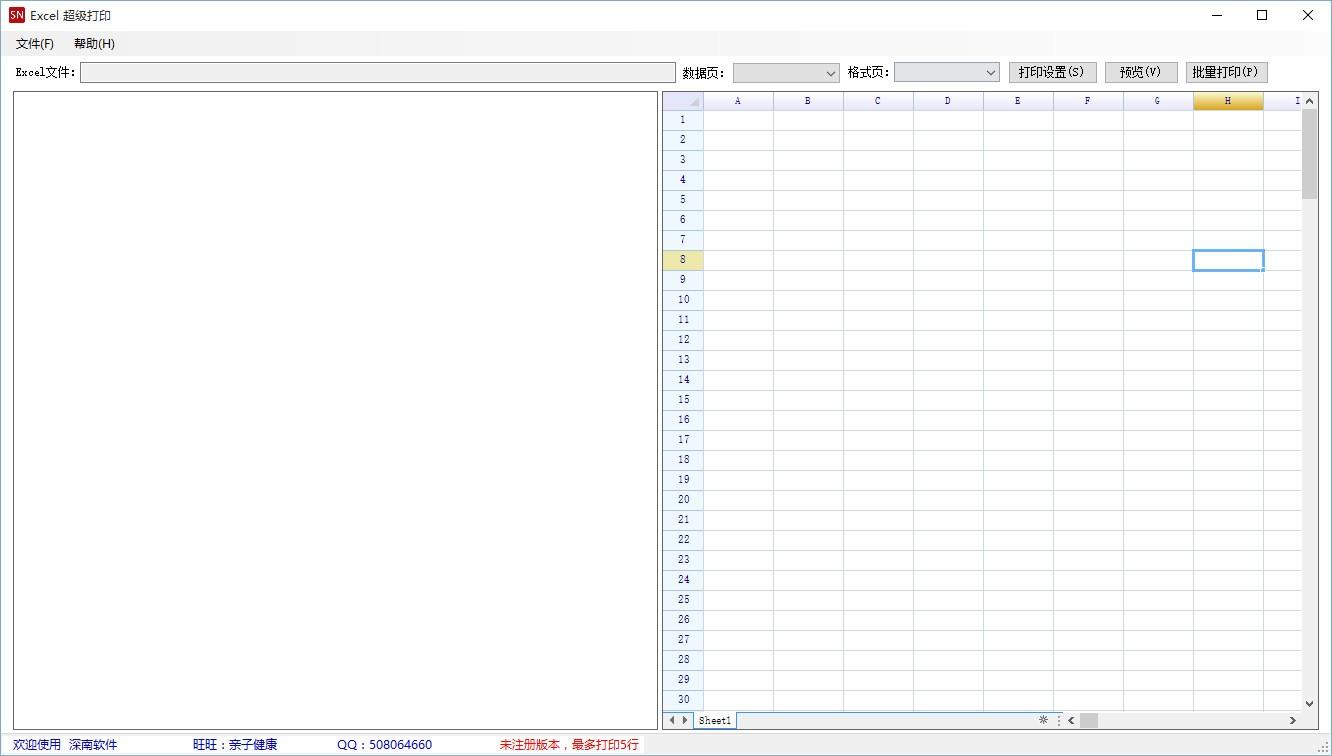The image size is (1332, 756).
Task: Click the vertical scrollbar down arrow
Action: [x=1310, y=703]
